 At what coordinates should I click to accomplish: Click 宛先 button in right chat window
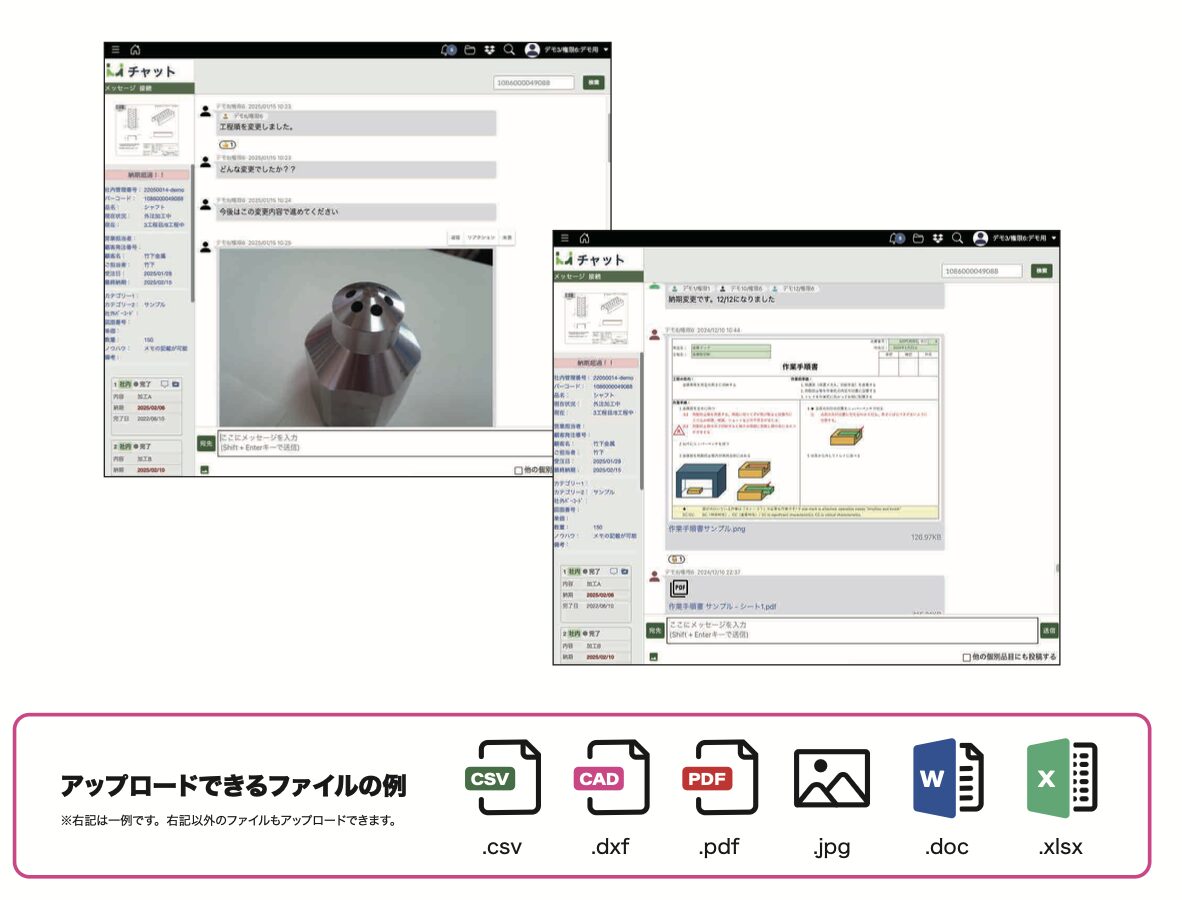tap(655, 630)
